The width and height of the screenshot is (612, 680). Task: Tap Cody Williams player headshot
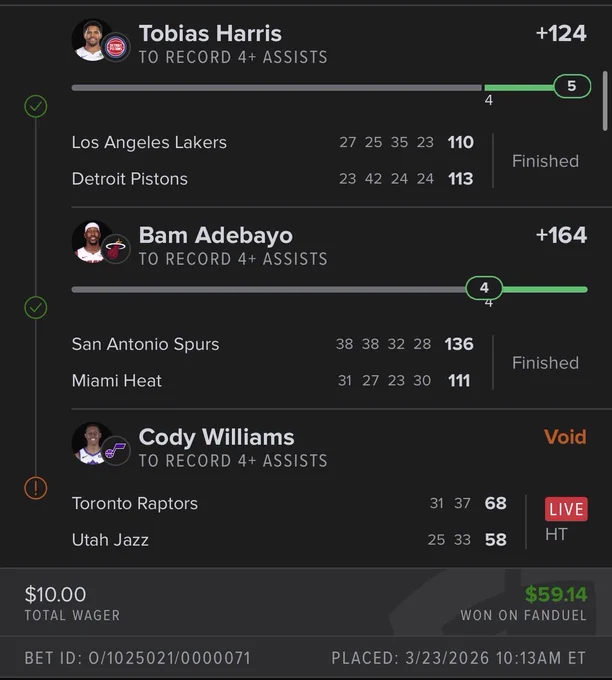92,443
